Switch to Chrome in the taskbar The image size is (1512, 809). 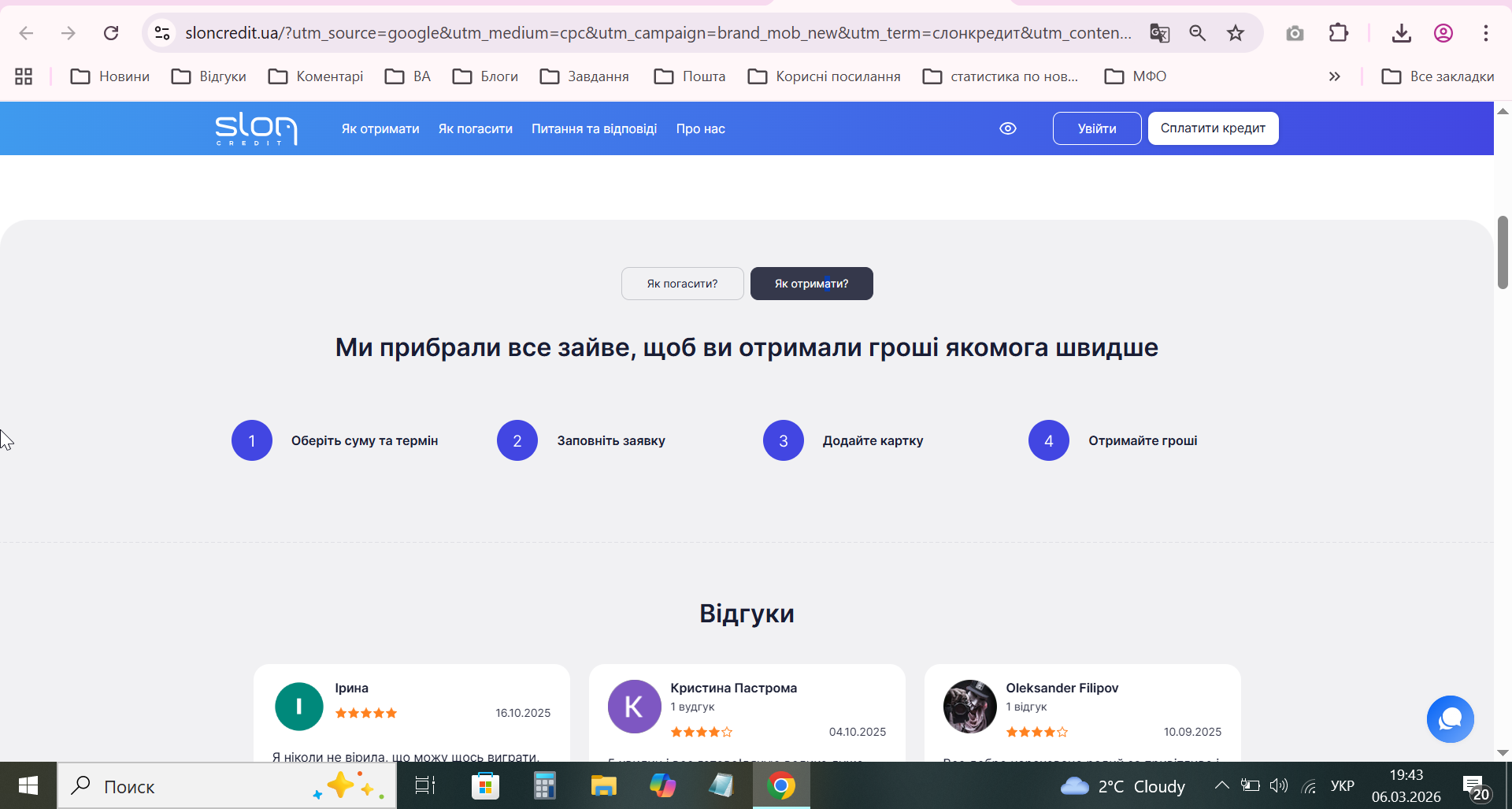click(781, 785)
